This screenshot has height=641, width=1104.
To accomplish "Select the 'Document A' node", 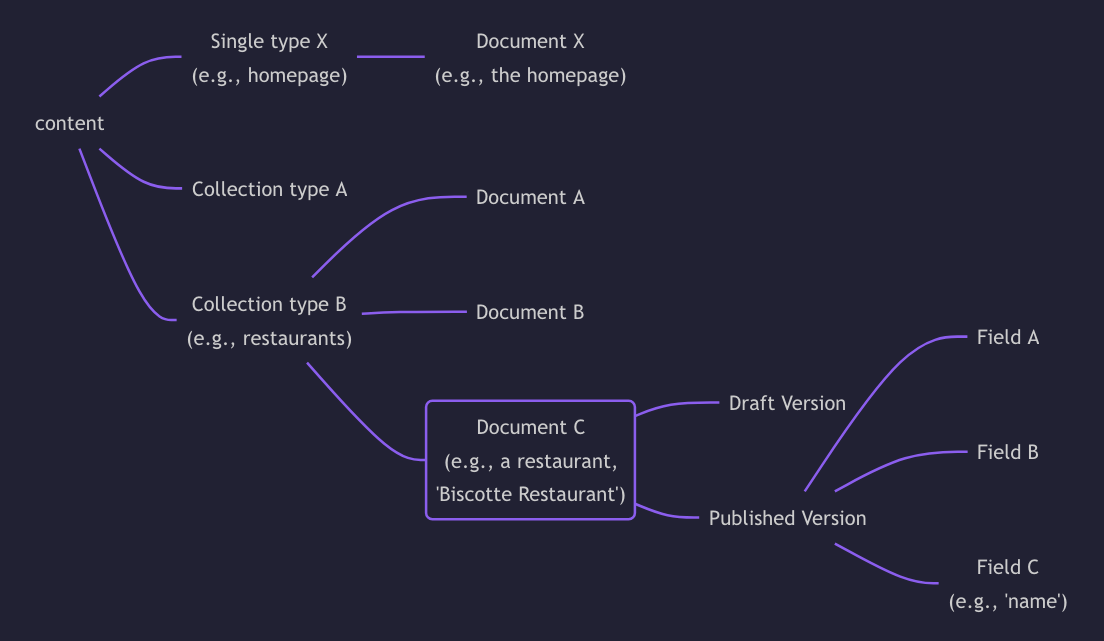I will coord(530,197).
